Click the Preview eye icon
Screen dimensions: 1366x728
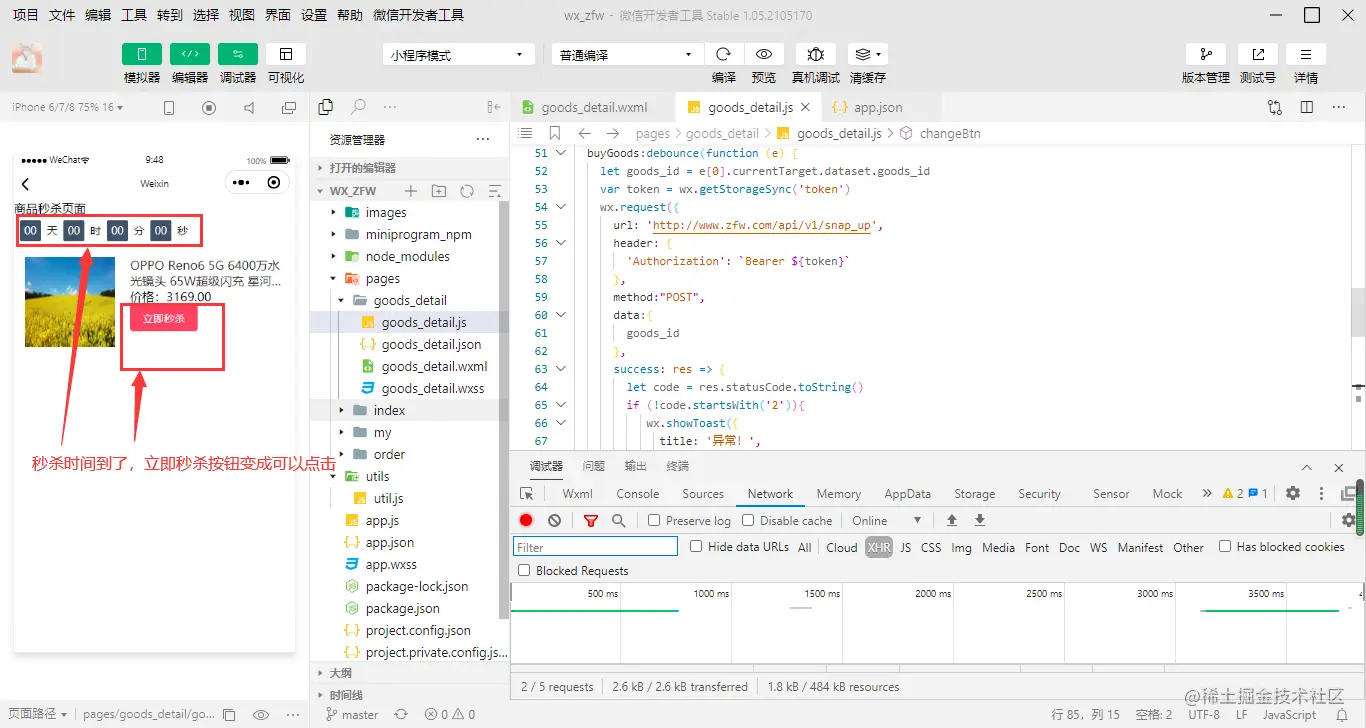click(764, 54)
